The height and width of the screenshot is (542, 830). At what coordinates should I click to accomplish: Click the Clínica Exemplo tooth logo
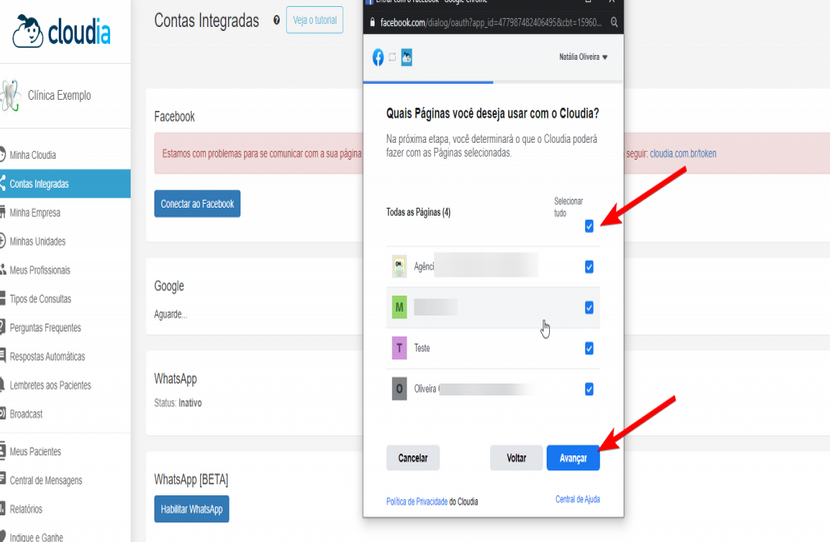(10, 95)
